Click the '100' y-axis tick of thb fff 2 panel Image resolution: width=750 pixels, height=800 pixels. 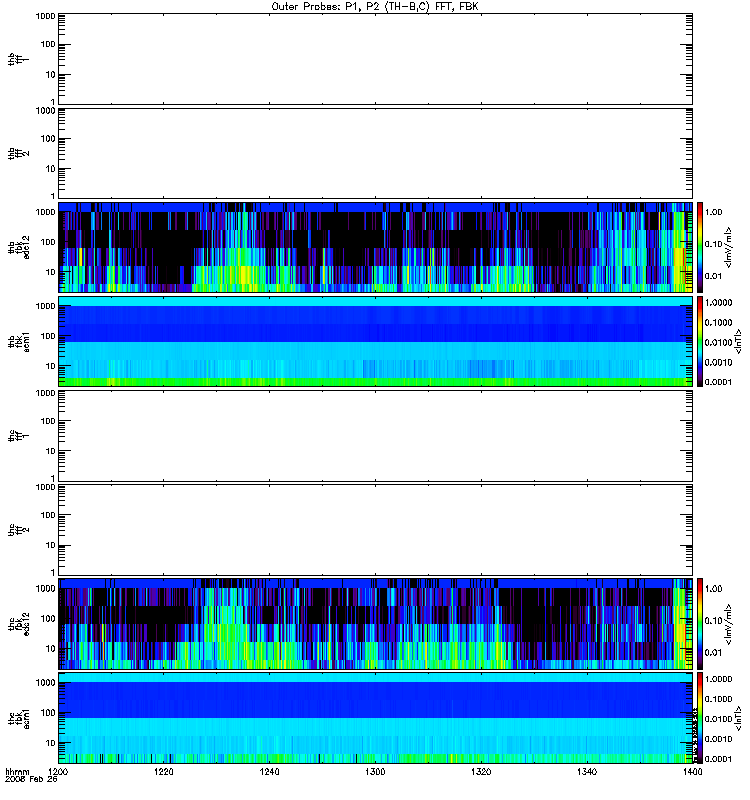coord(48,138)
